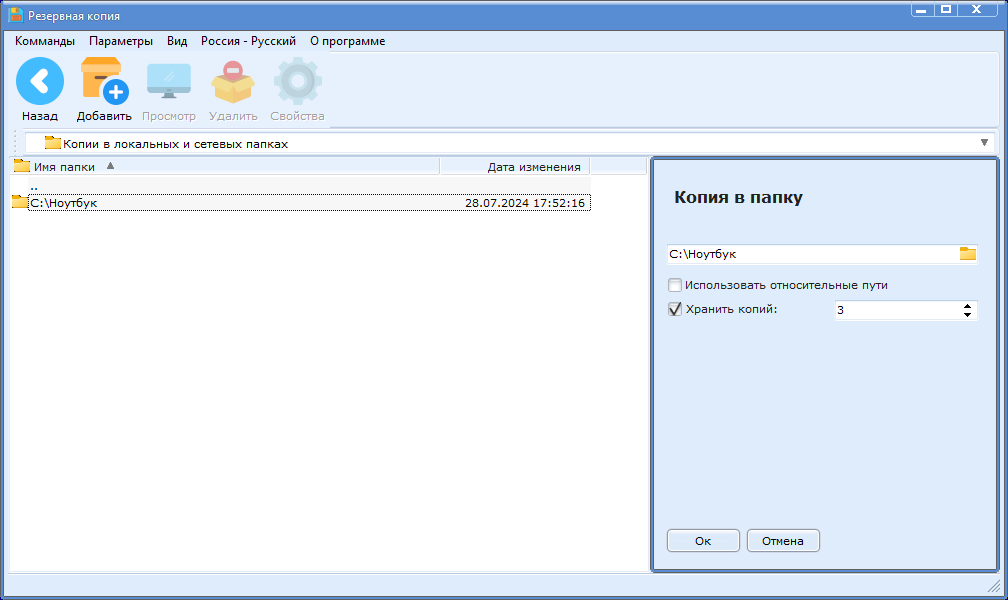Image resolution: width=1008 pixels, height=600 pixels.
Task: Click the Добавить add folder icon
Action: (x=103, y=81)
